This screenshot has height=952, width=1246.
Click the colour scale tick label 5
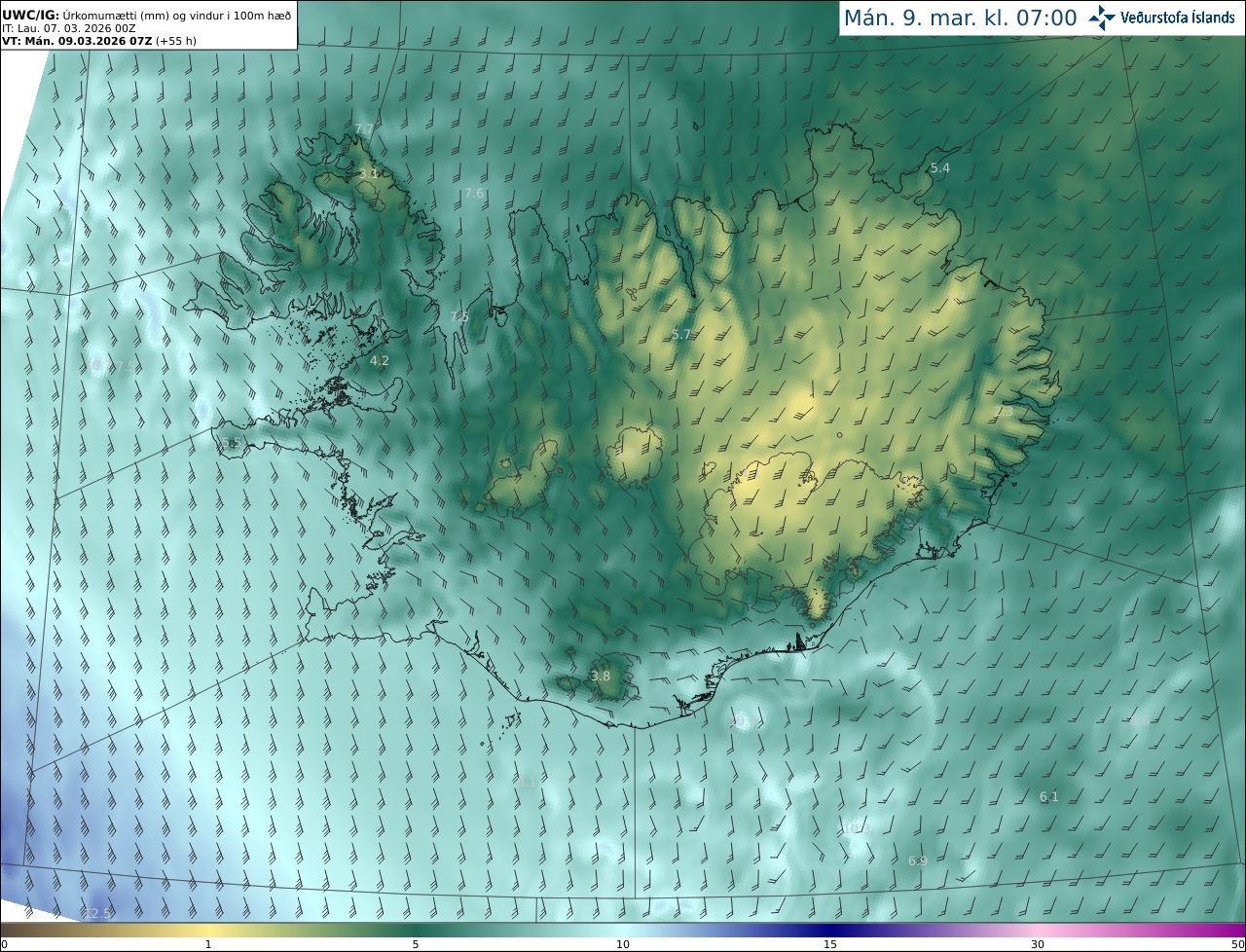pos(416,944)
